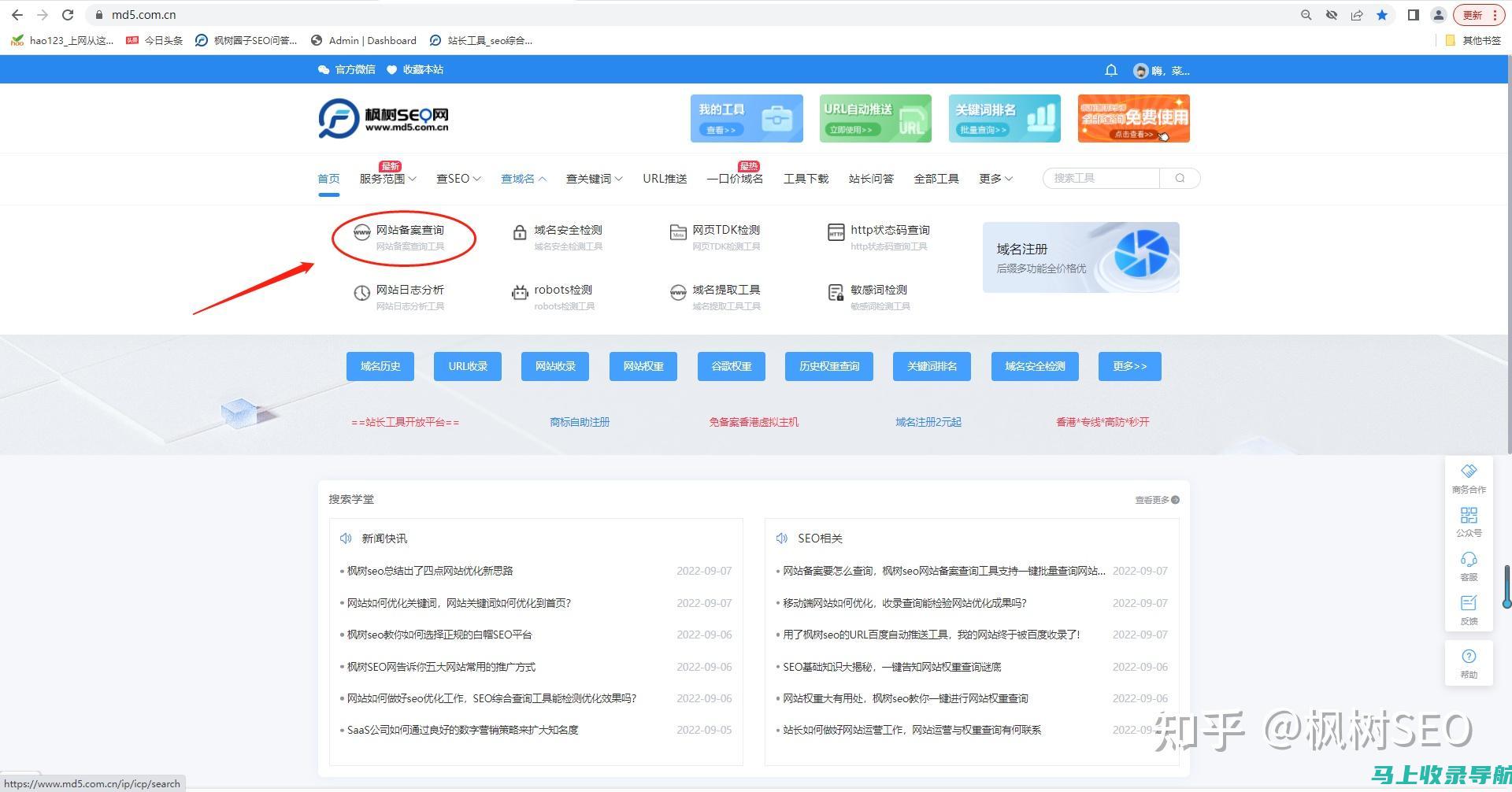The height and width of the screenshot is (792, 1512).
Task: Open the 全部工具 navigation item
Action: pos(936,179)
